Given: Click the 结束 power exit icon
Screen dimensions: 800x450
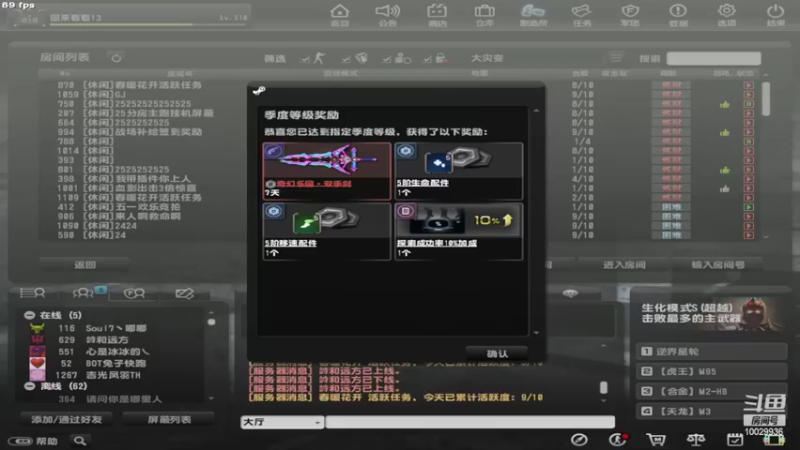Looking at the screenshot, I should [776, 15].
